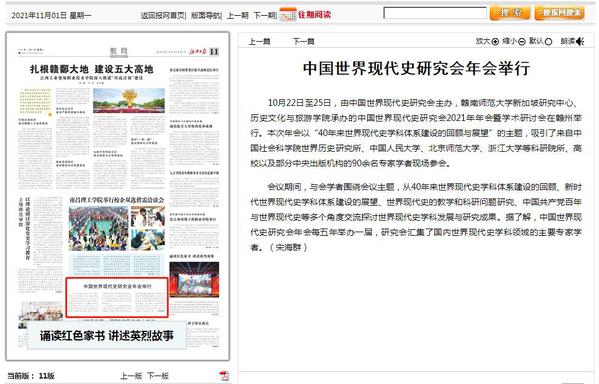The image size is (599, 384).
Task: Click the 放大 text label
Action: point(483,41)
